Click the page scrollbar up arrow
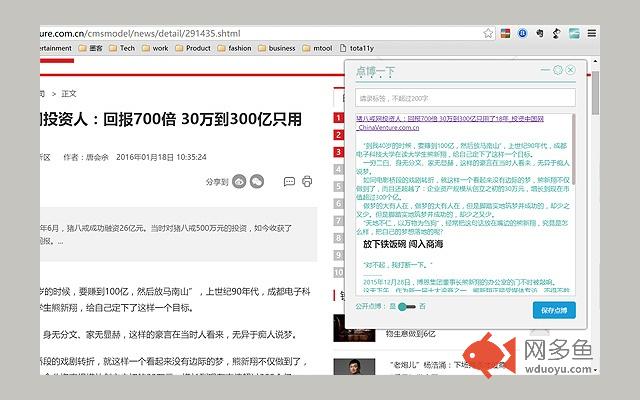The width and height of the screenshot is (640, 400). [x=596, y=61]
